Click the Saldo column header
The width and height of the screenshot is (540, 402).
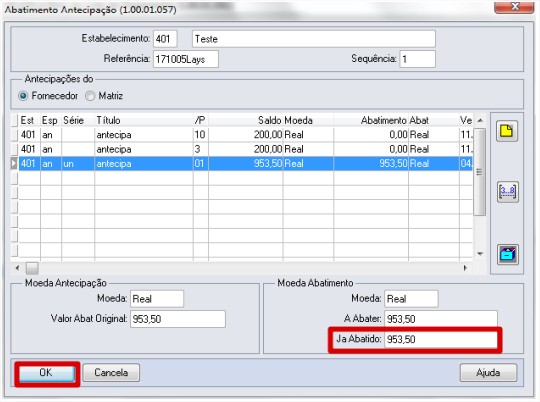coord(246,120)
